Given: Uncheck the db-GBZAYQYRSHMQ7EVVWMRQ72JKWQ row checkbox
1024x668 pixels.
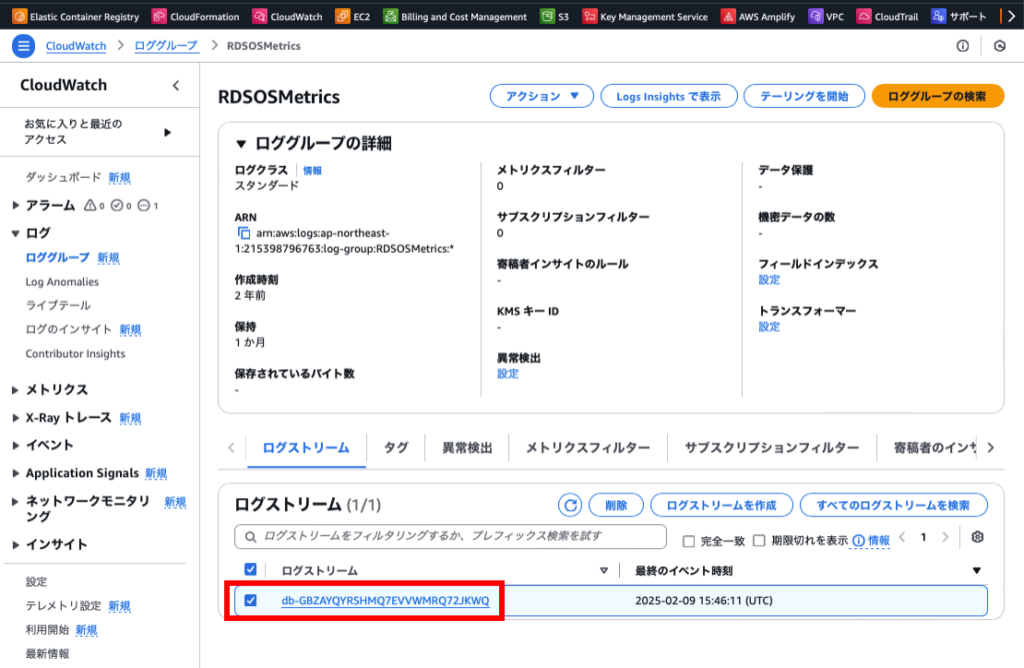Looking at the screenshot, I should click(x=251, y=601).
